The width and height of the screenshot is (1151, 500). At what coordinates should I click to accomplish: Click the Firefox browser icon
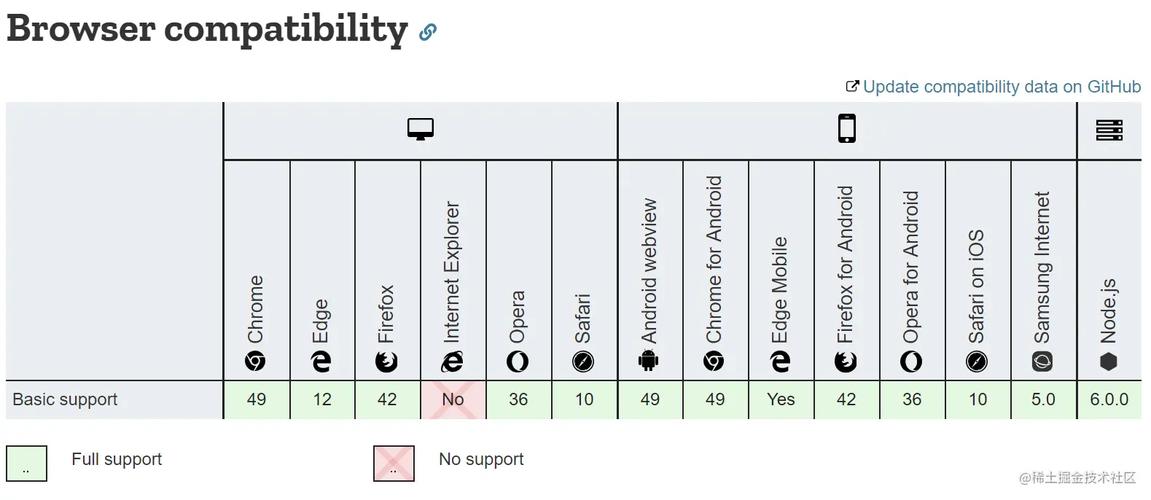(x=387, y=362)
